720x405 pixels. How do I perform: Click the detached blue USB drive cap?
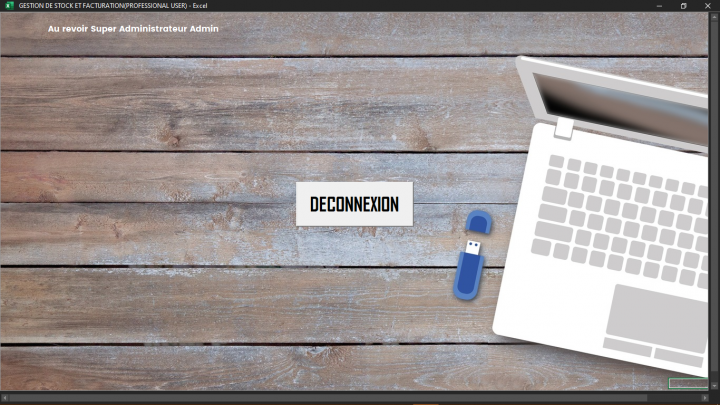pos(479,222)
